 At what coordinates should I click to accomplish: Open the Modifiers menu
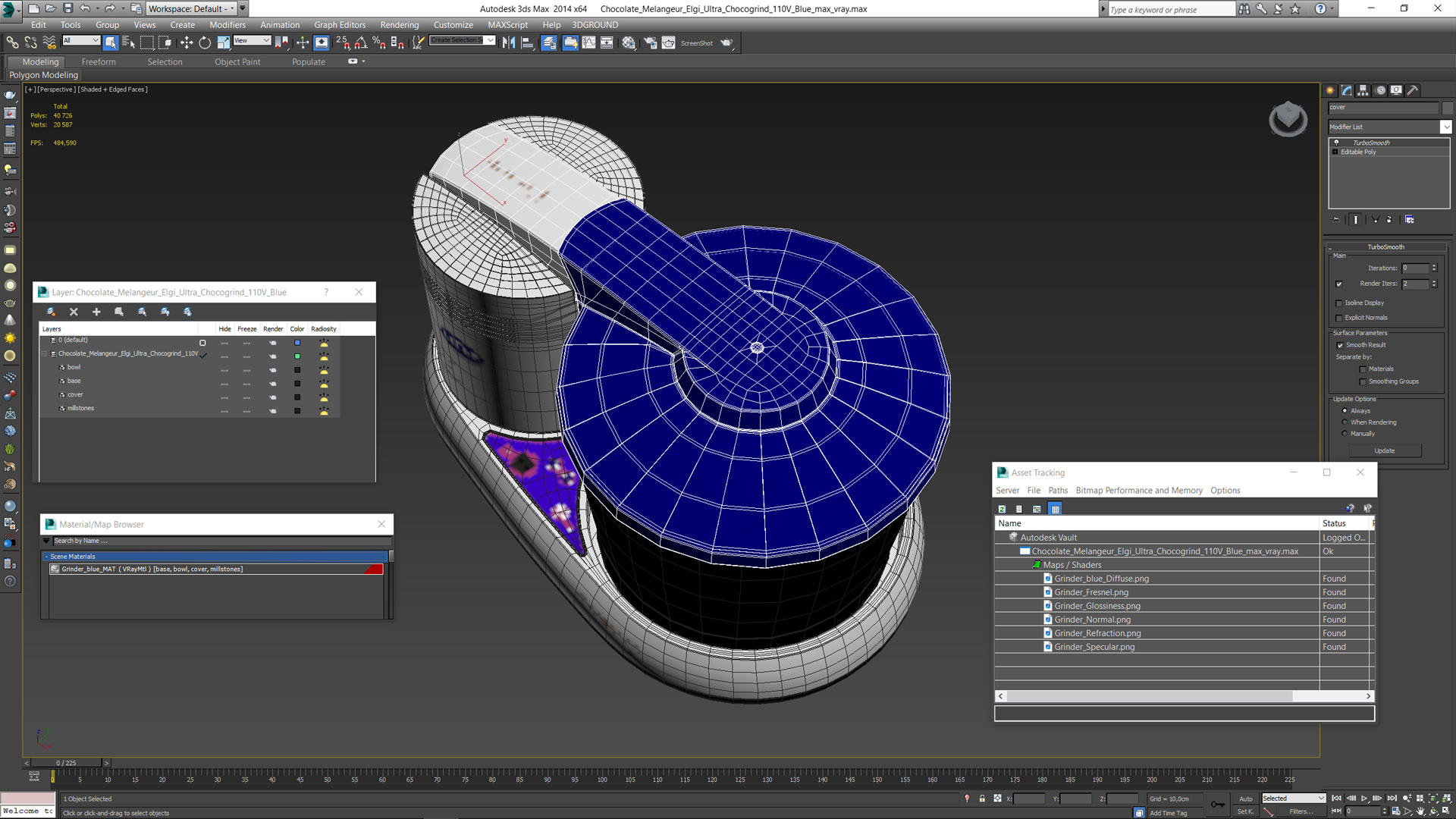click(227, 25)
